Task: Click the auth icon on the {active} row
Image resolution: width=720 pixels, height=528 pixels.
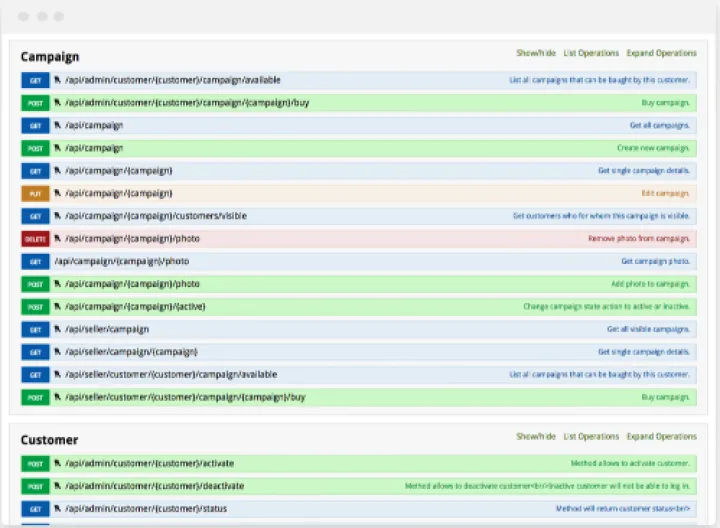Action: [x=57, y=306]
